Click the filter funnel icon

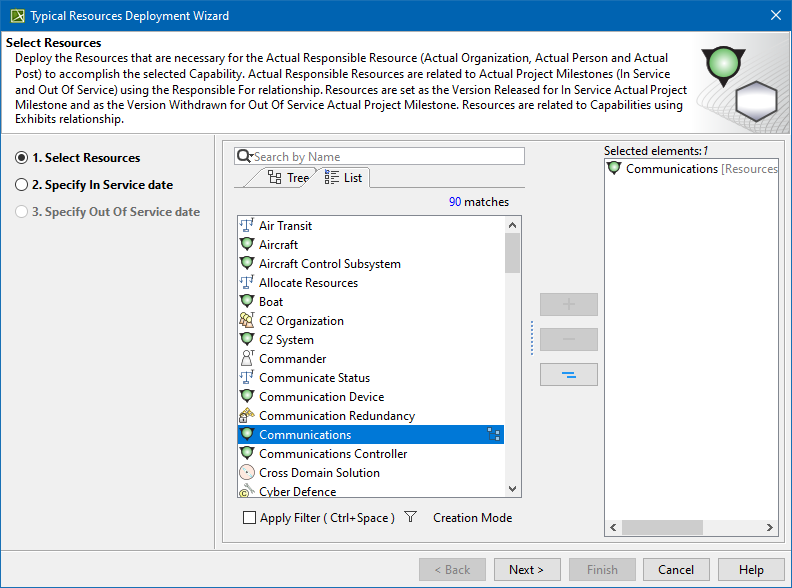[410, 518]
